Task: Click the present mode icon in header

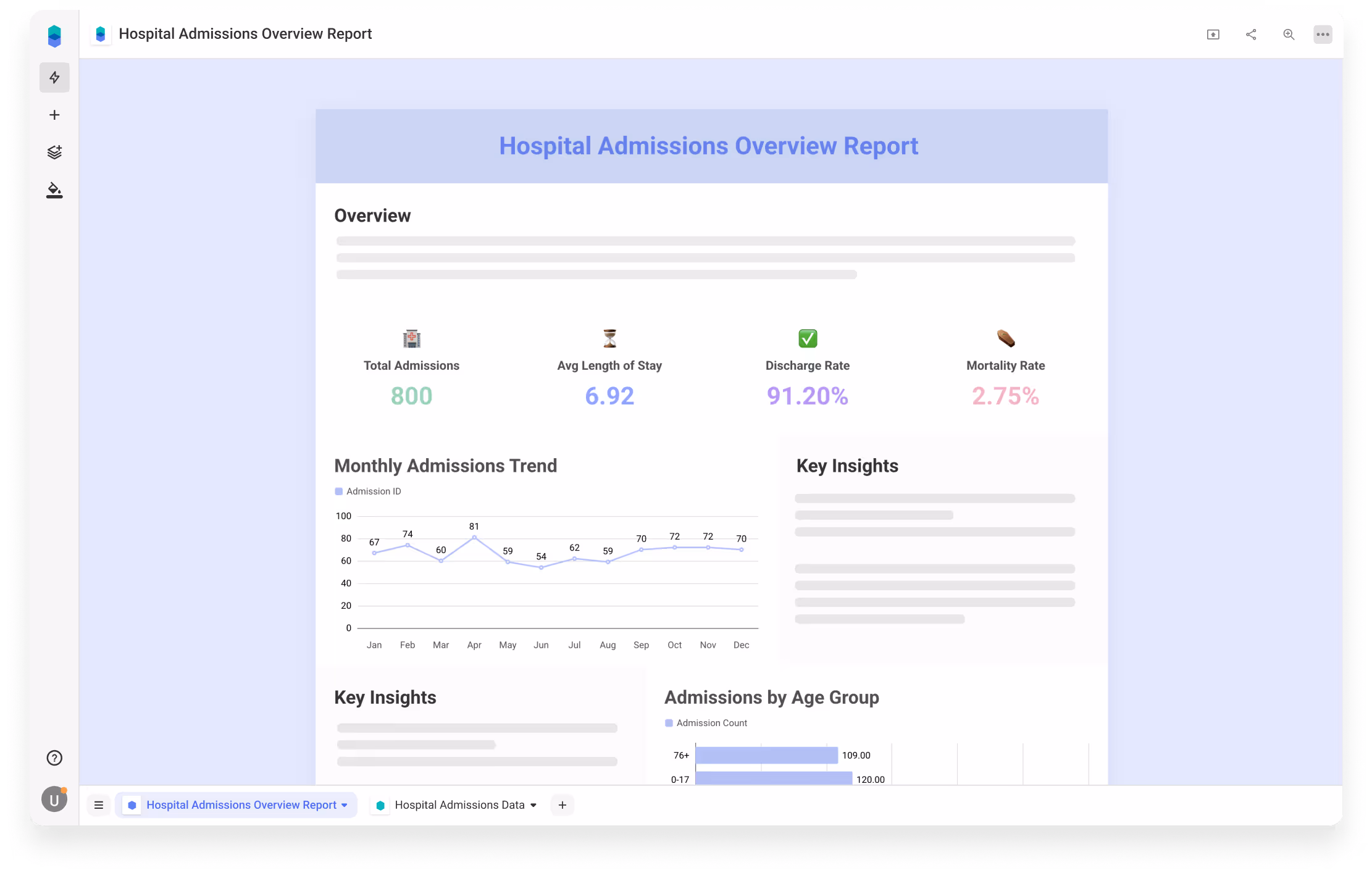Action: pos(1213,35)
